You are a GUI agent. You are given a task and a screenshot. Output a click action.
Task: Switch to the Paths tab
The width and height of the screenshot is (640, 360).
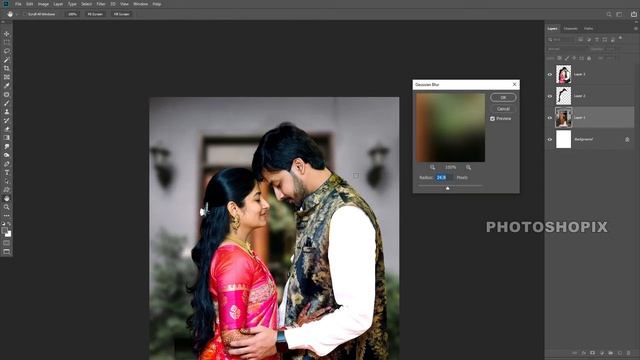(589, 29)
